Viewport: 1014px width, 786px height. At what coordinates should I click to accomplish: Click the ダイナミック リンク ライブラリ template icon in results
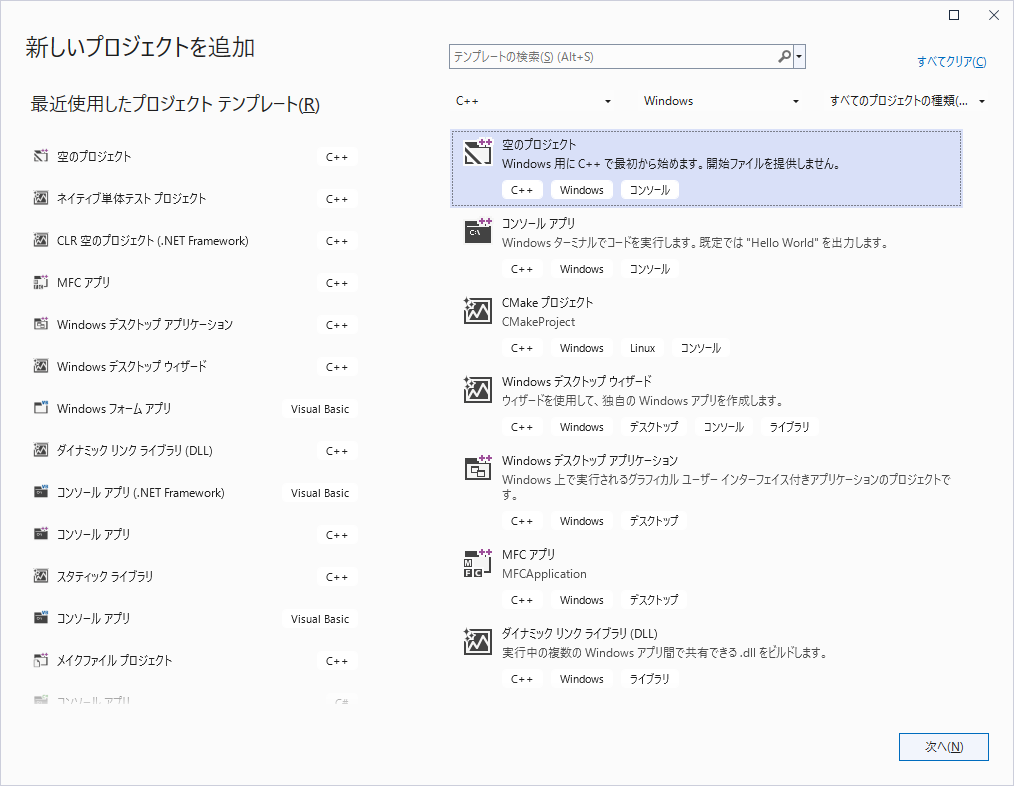pyautogui.click(x=478, y=642)
